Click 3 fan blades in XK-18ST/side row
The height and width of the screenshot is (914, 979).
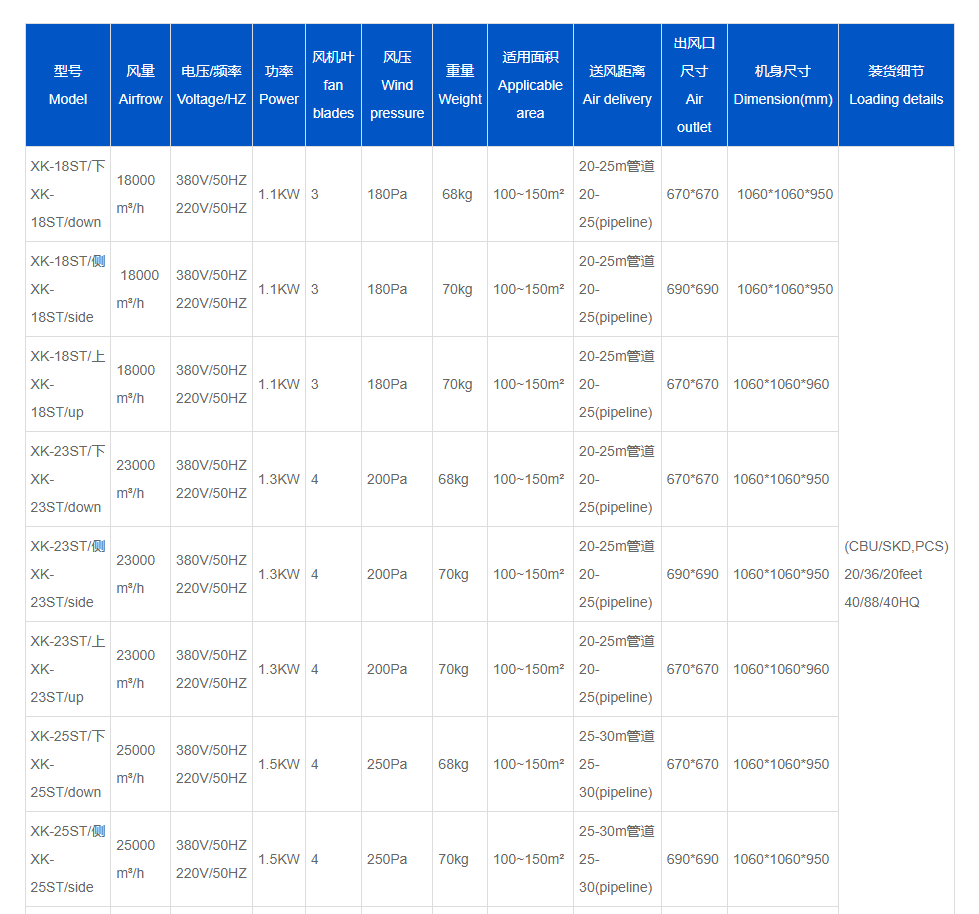(x=315, y=289)
